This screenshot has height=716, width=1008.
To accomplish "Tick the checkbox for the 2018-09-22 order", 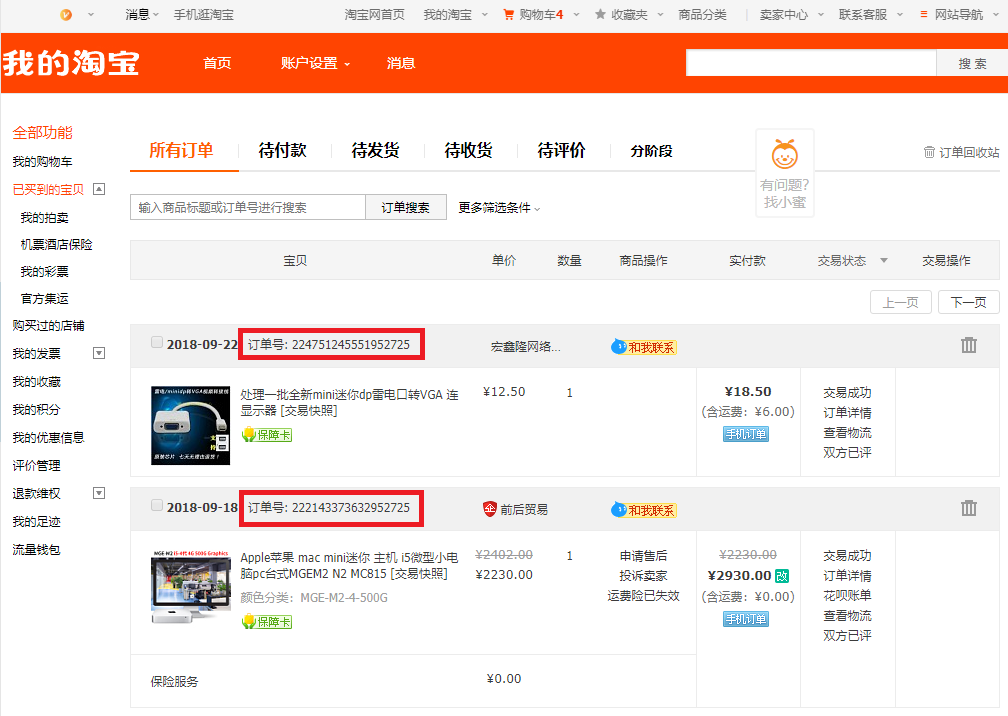I will [x=157, y=342].
